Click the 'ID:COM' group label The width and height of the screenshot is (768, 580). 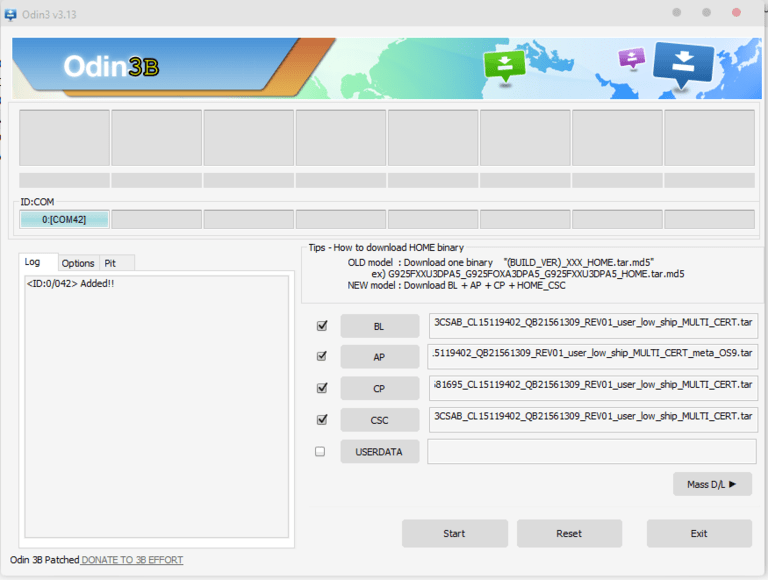click(x=37, y=202)
